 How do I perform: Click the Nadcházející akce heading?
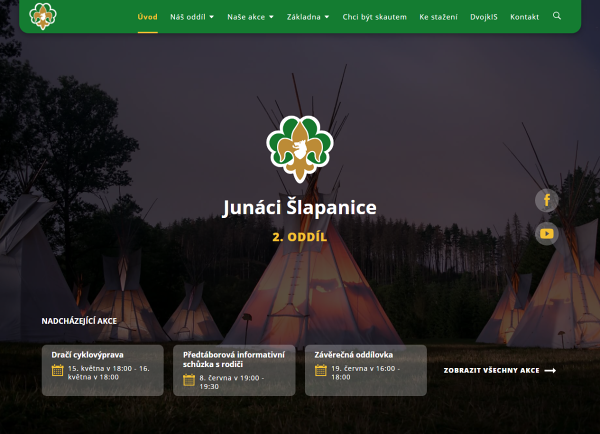[79, 321]
